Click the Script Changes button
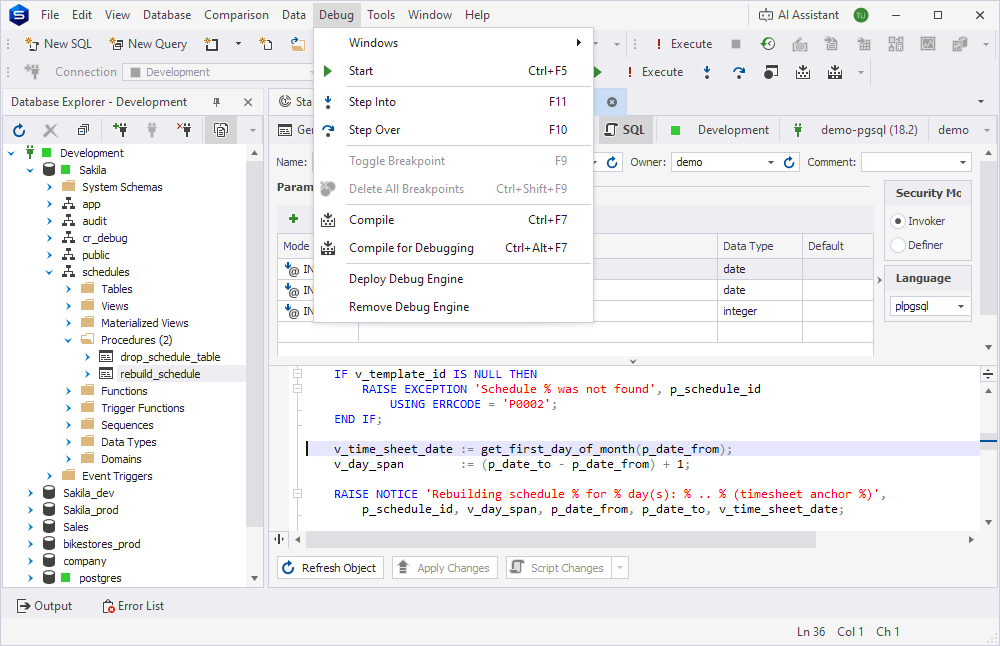Image resolution: width=1000 pixels, height=646 pixels. [559, 568]
